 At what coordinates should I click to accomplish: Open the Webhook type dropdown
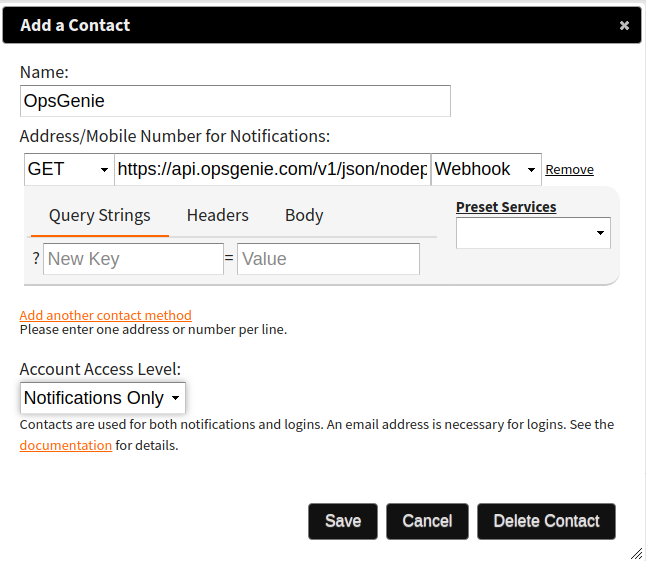point(486,170)
